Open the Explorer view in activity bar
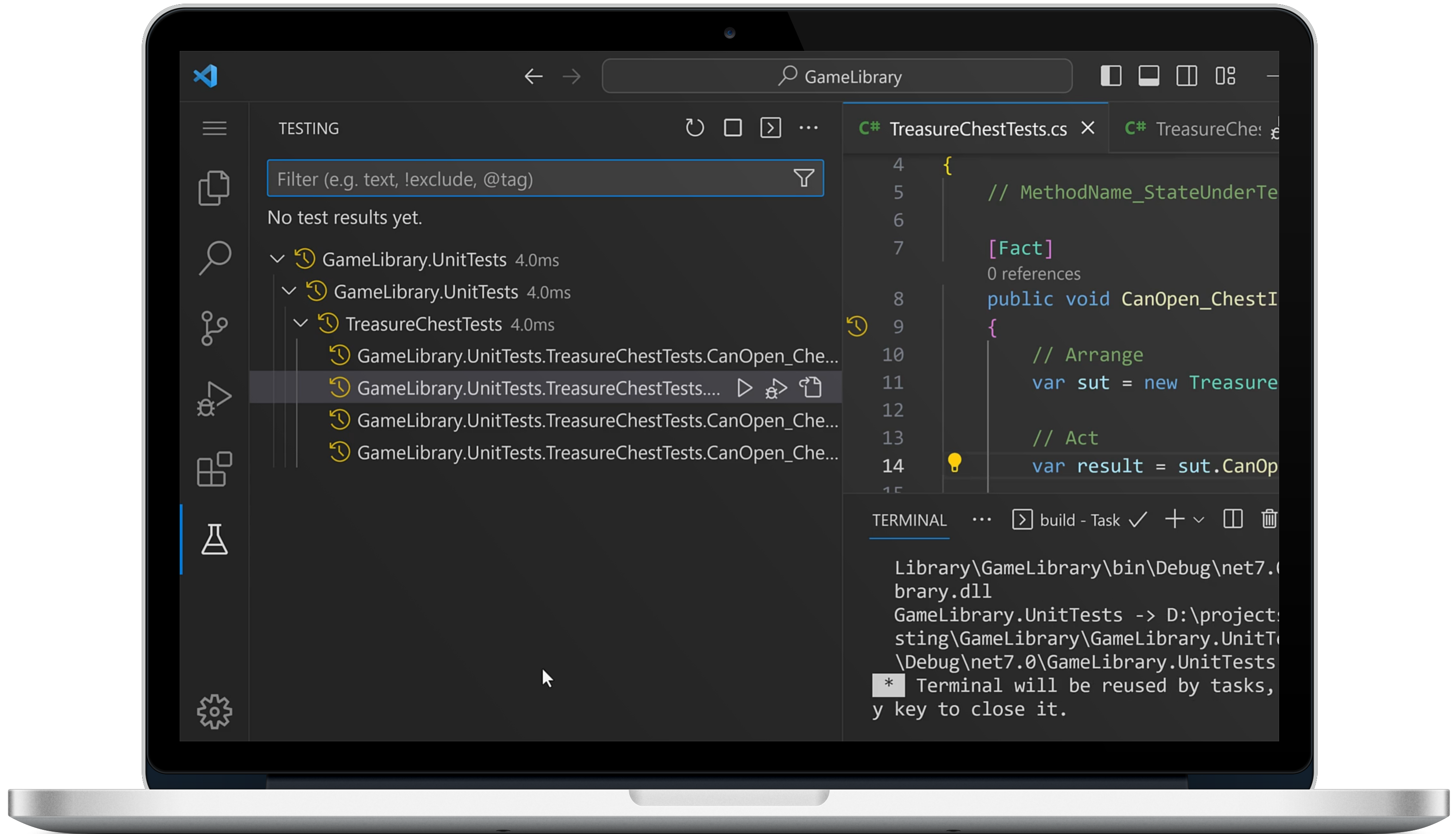 (x=214, y=187)
